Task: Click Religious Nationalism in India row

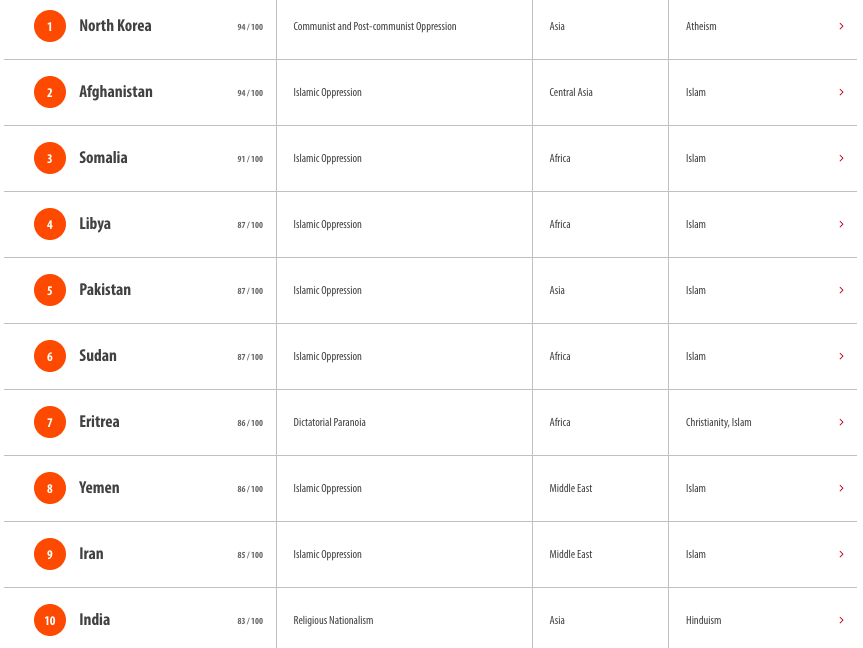Action: click(x=333, y=620)
